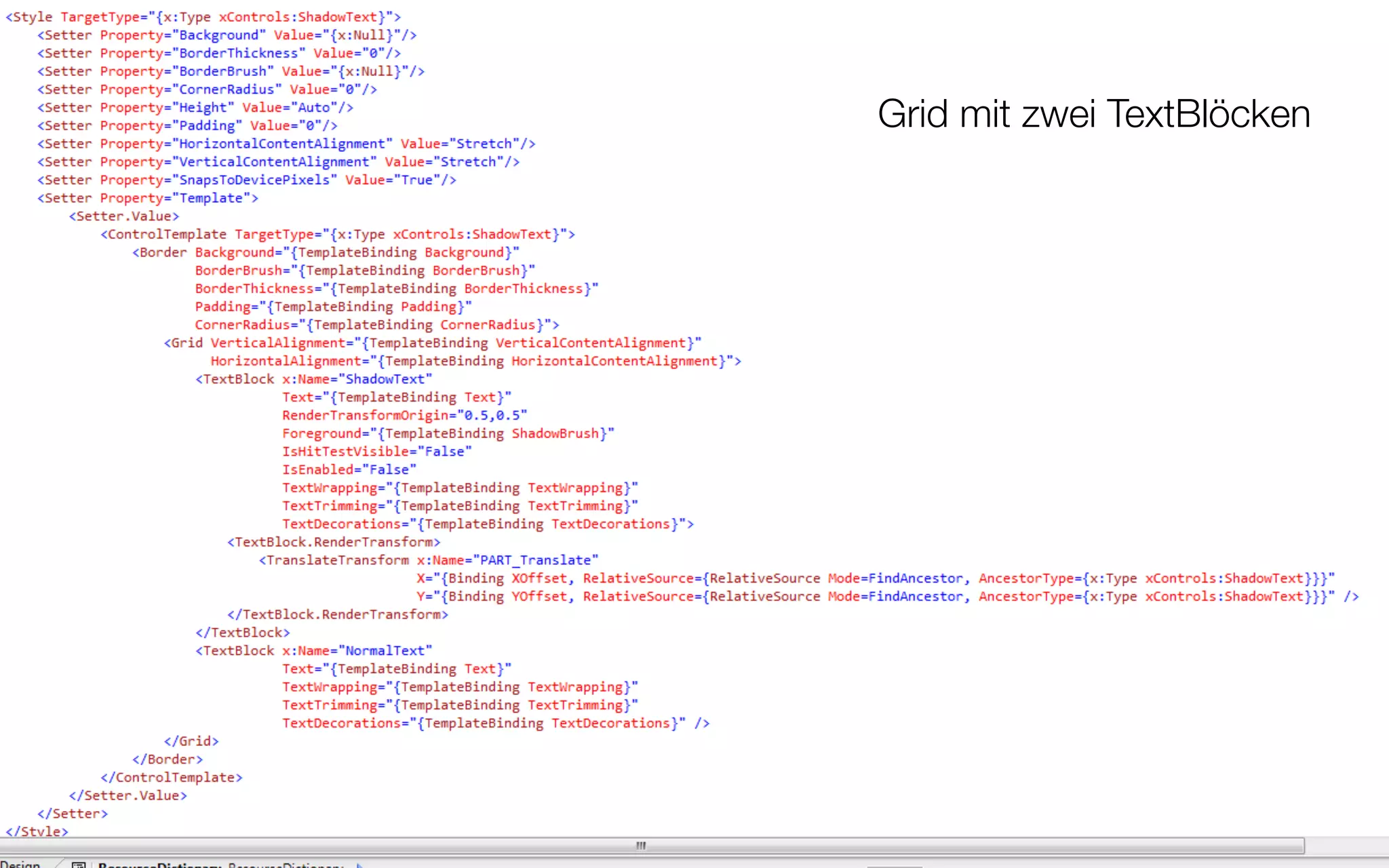The width and height of the screenshot is (1389, 868).
Task: Select the Setter Property="CornerRadius" line
Action: 208,90
